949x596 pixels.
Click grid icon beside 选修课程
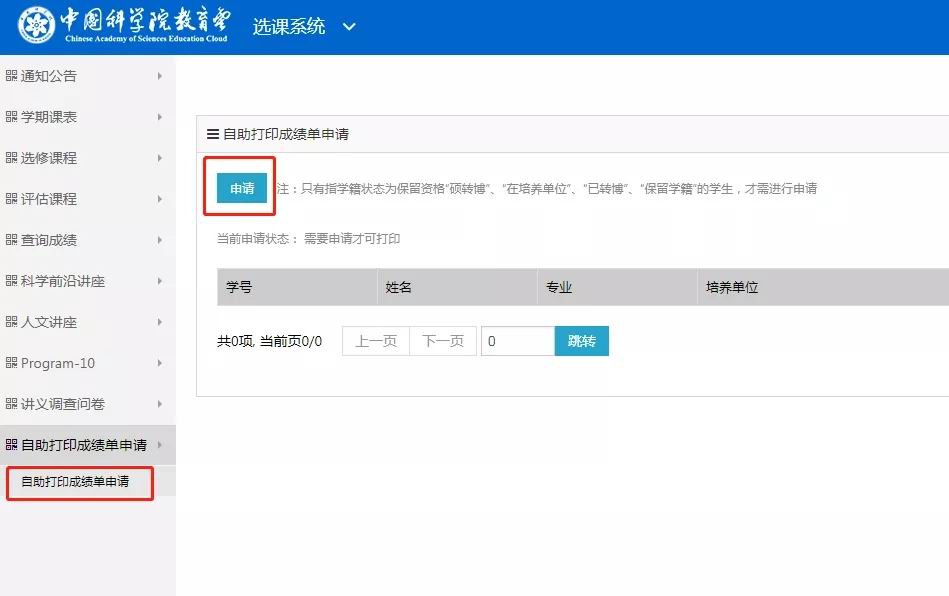[11, 158]
